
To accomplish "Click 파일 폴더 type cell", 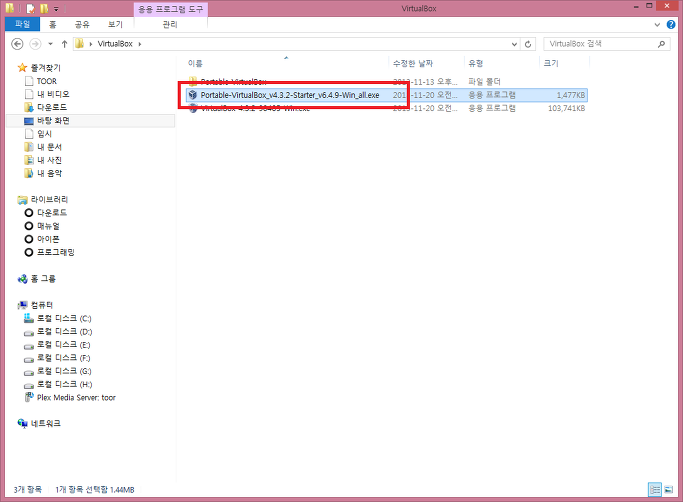I will [x=484, y=81].
